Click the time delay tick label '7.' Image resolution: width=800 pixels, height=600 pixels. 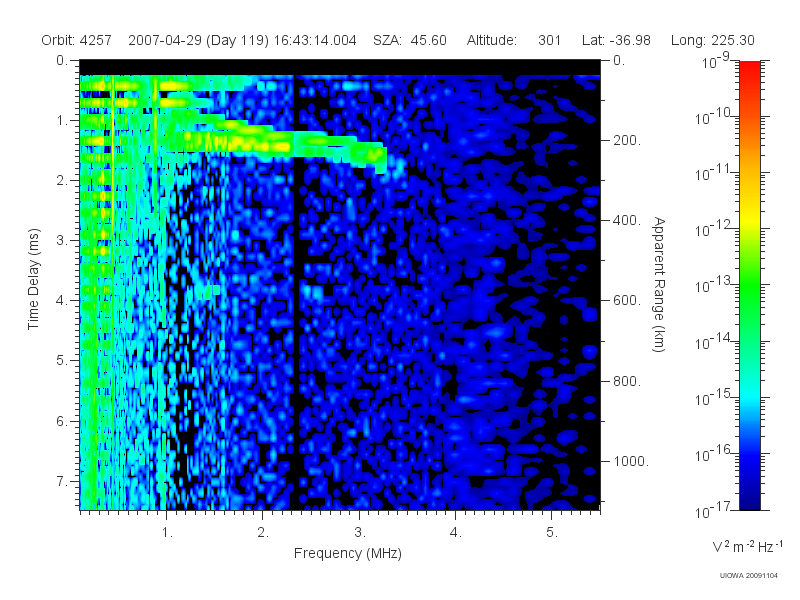(x=62, y=481)
